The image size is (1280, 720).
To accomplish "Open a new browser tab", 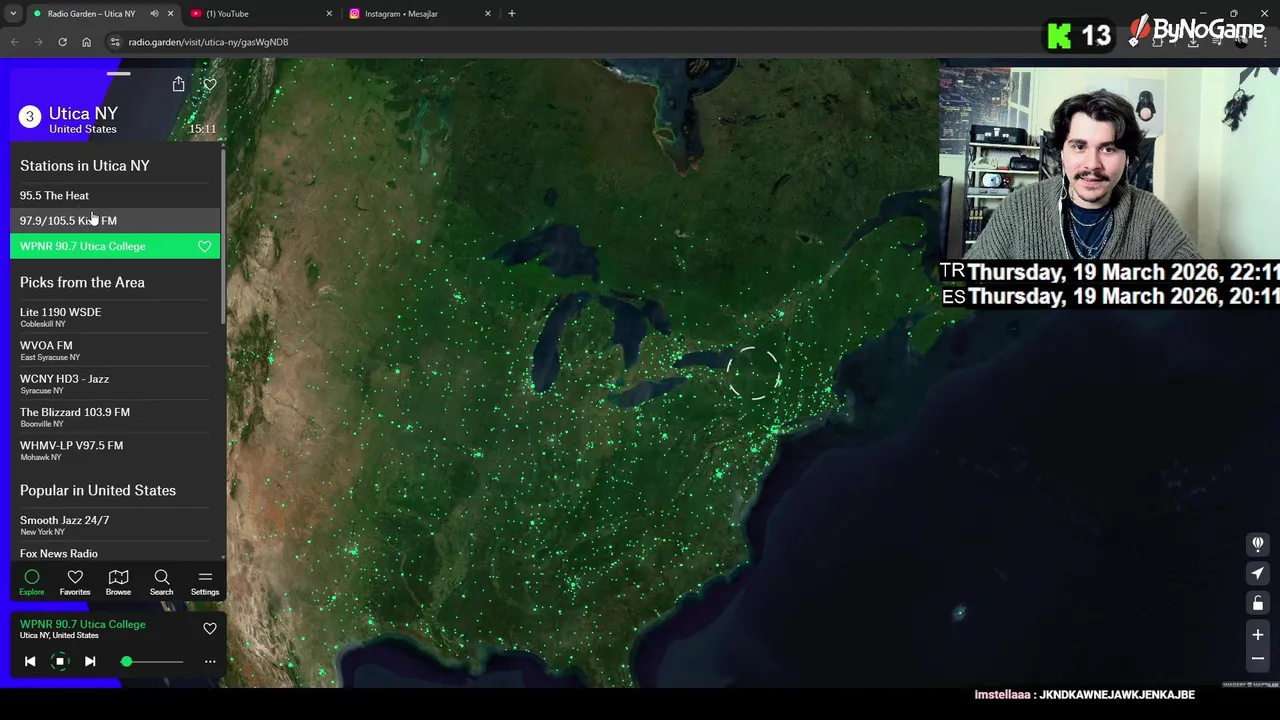I will click(512, 14).
